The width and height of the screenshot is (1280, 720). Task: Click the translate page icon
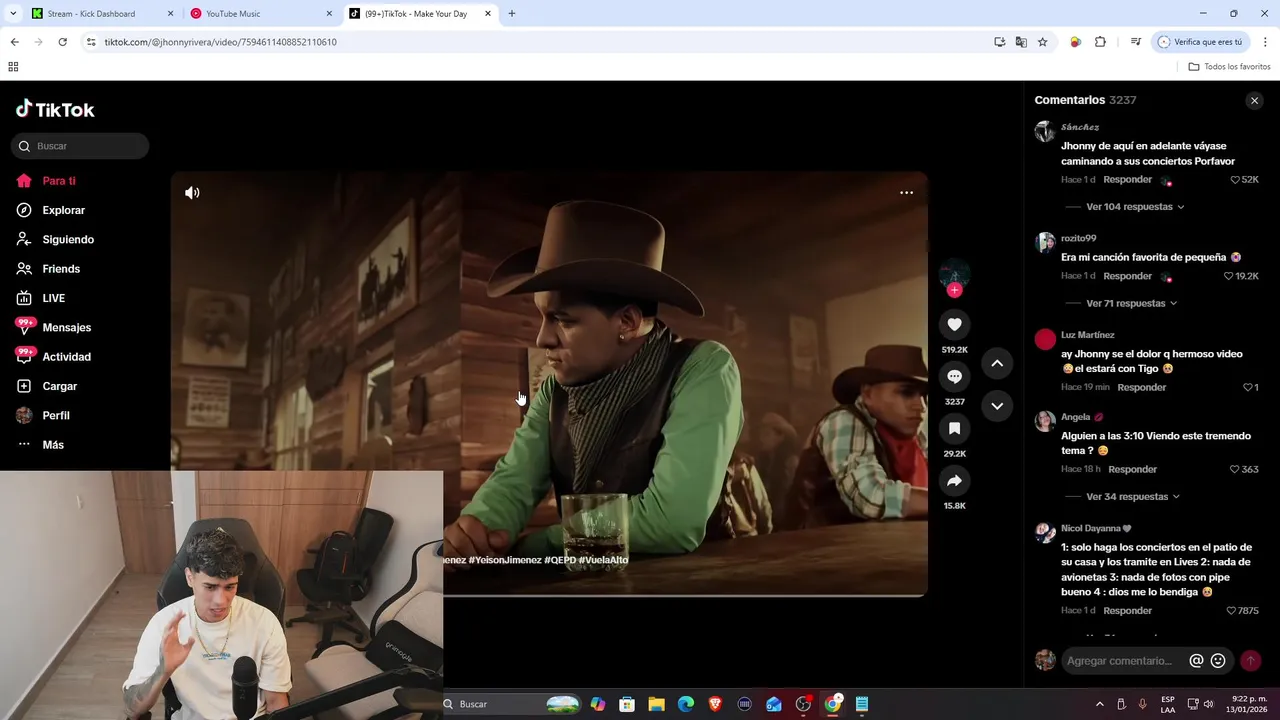click(1021, 42)
